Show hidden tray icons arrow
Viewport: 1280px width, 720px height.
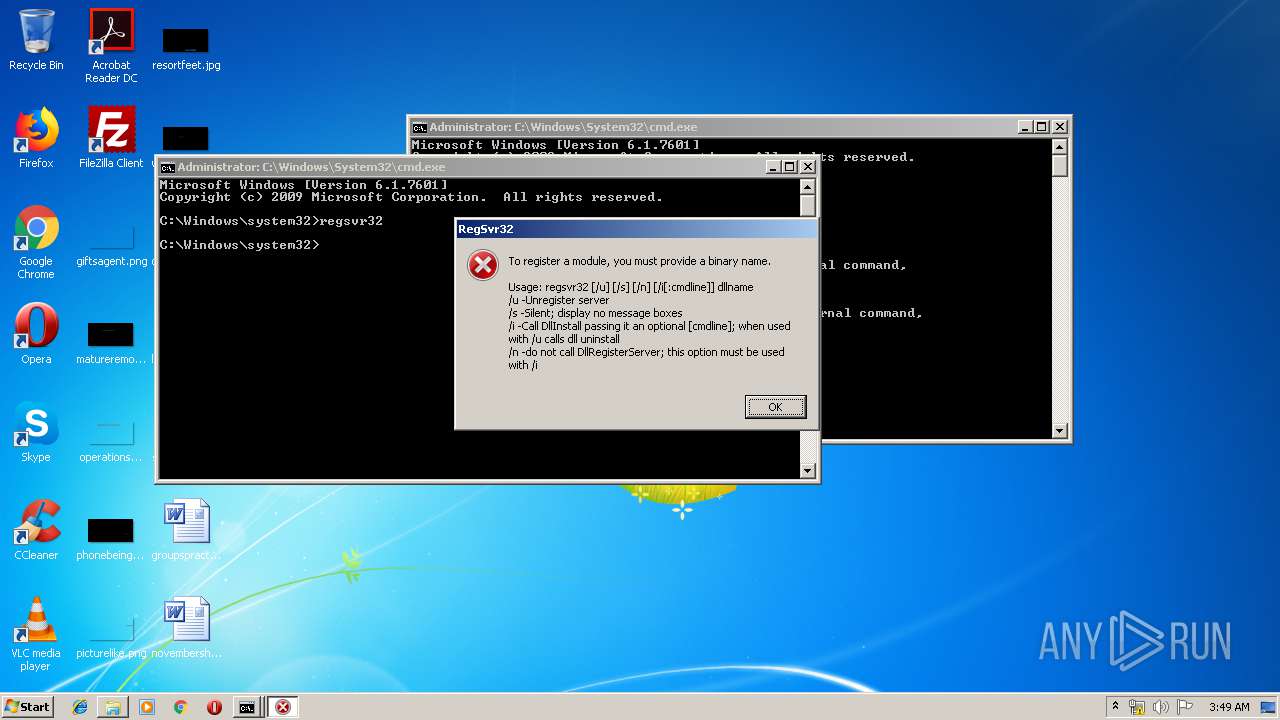click(1115, 707)
